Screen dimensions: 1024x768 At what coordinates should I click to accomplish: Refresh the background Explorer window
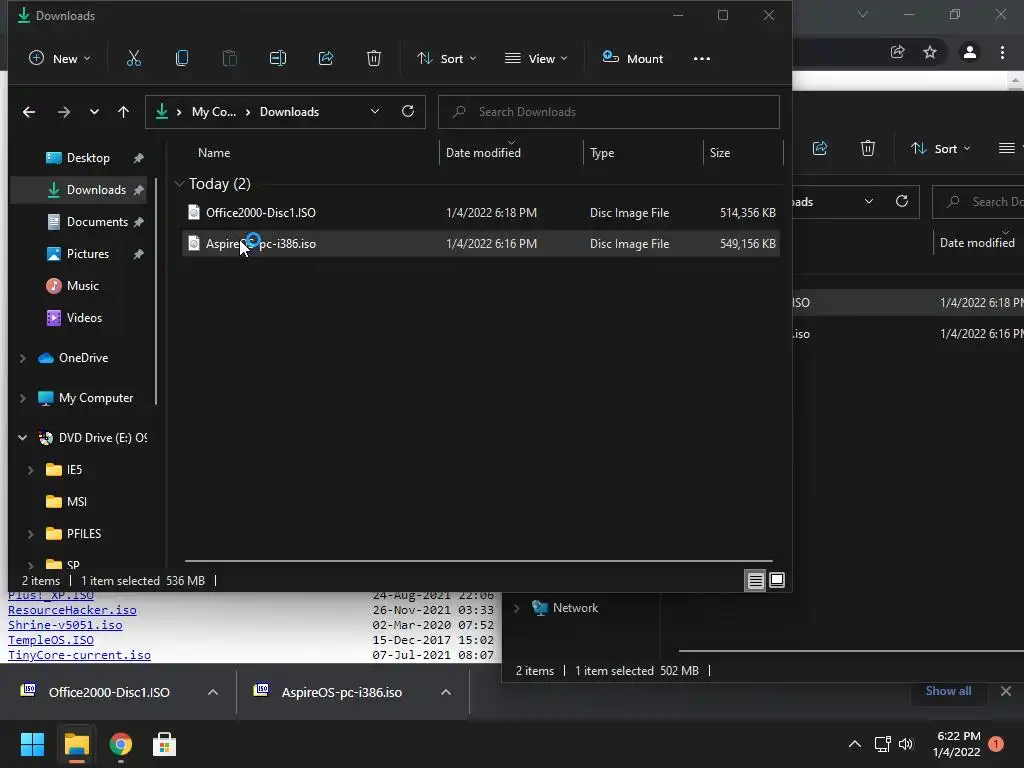click(x=902, y=201)
